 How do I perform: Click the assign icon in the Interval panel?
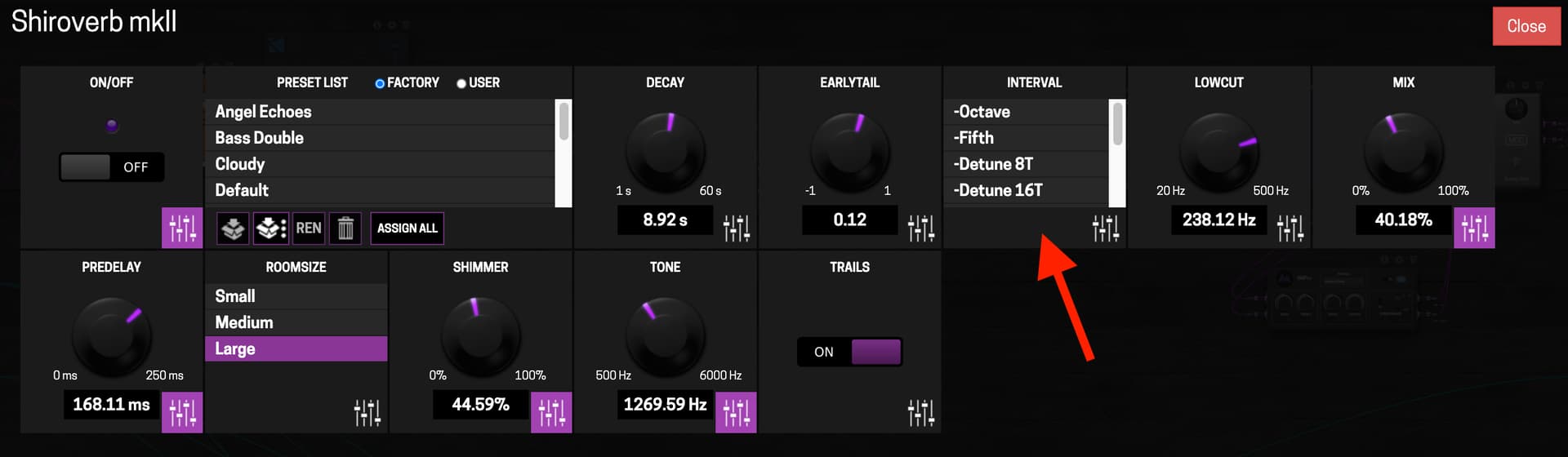coord(1105,228)
